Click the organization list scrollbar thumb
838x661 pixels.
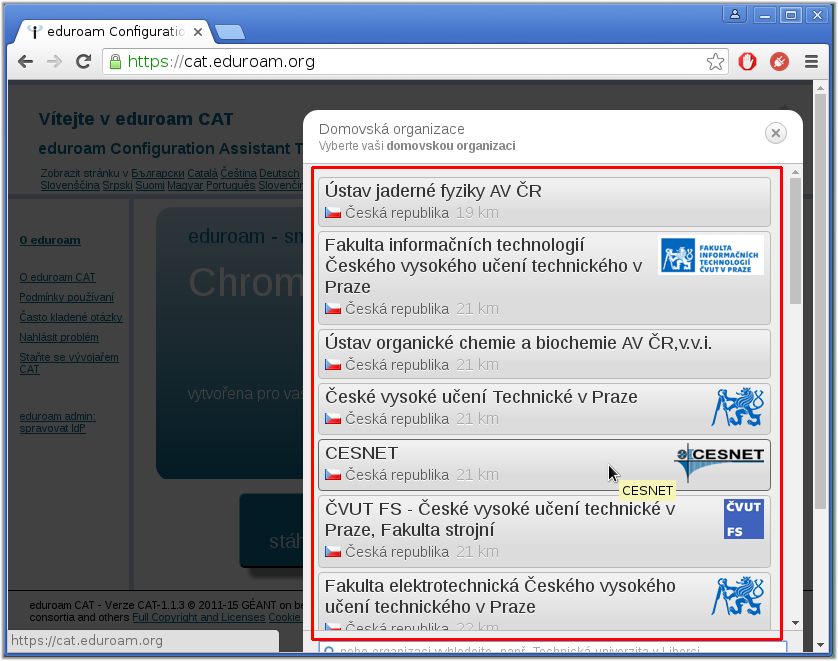(x=795, y=241)
